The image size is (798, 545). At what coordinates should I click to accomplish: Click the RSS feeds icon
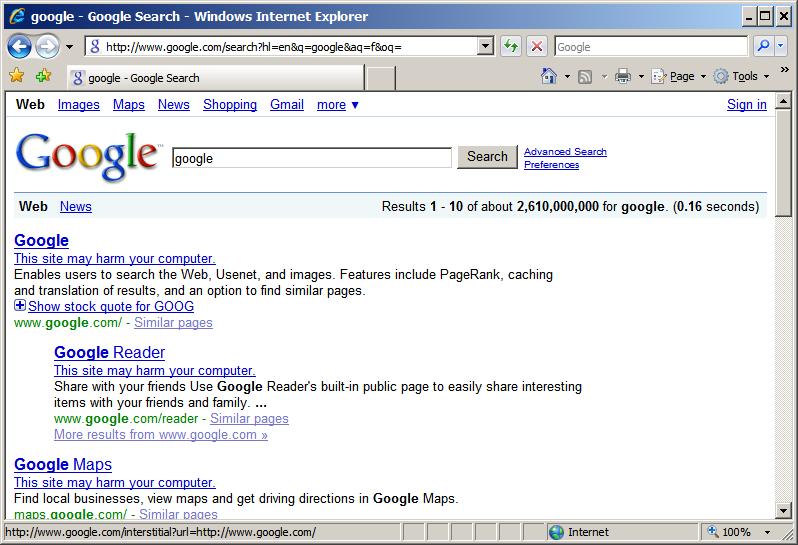click(585, 77)
